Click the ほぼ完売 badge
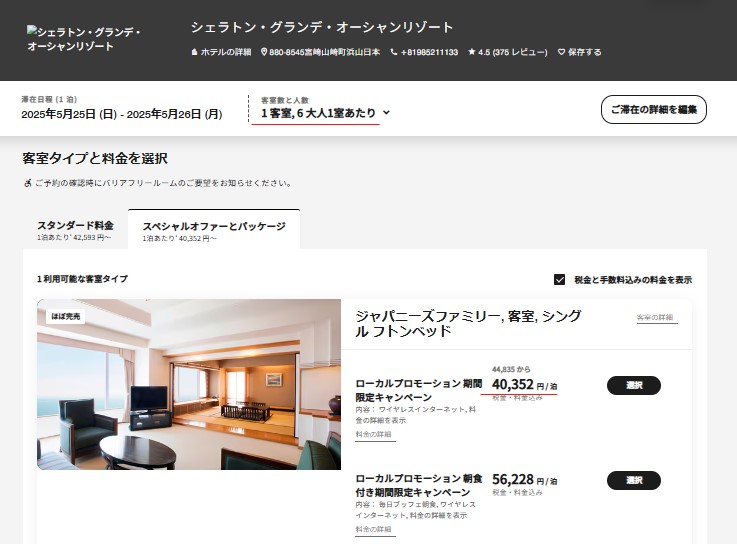The width and height of the screenshot is (737, 544). 66,316
